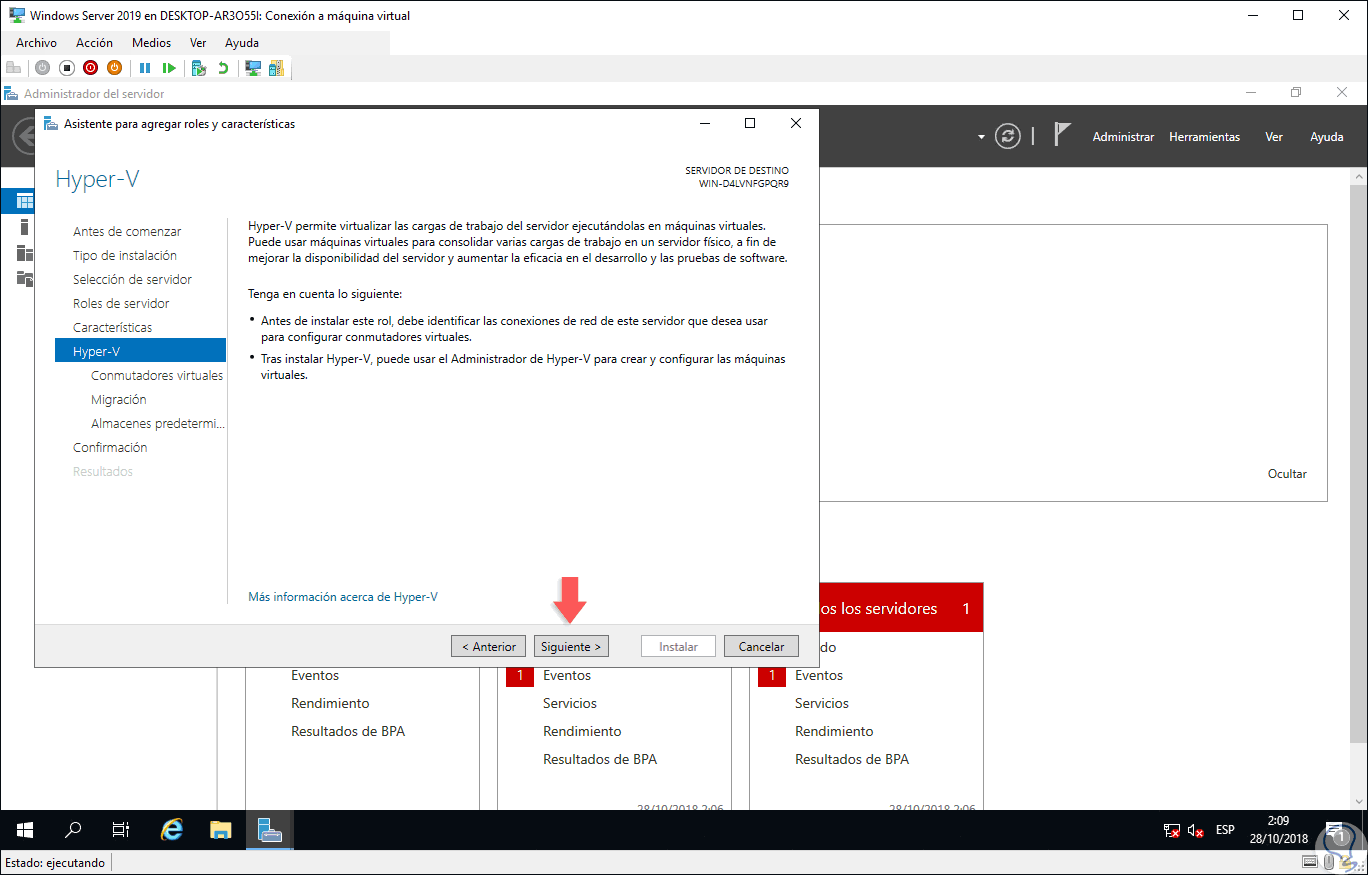Open 'Más información acerca de Hyper-V' link

(x=343, y=597)
